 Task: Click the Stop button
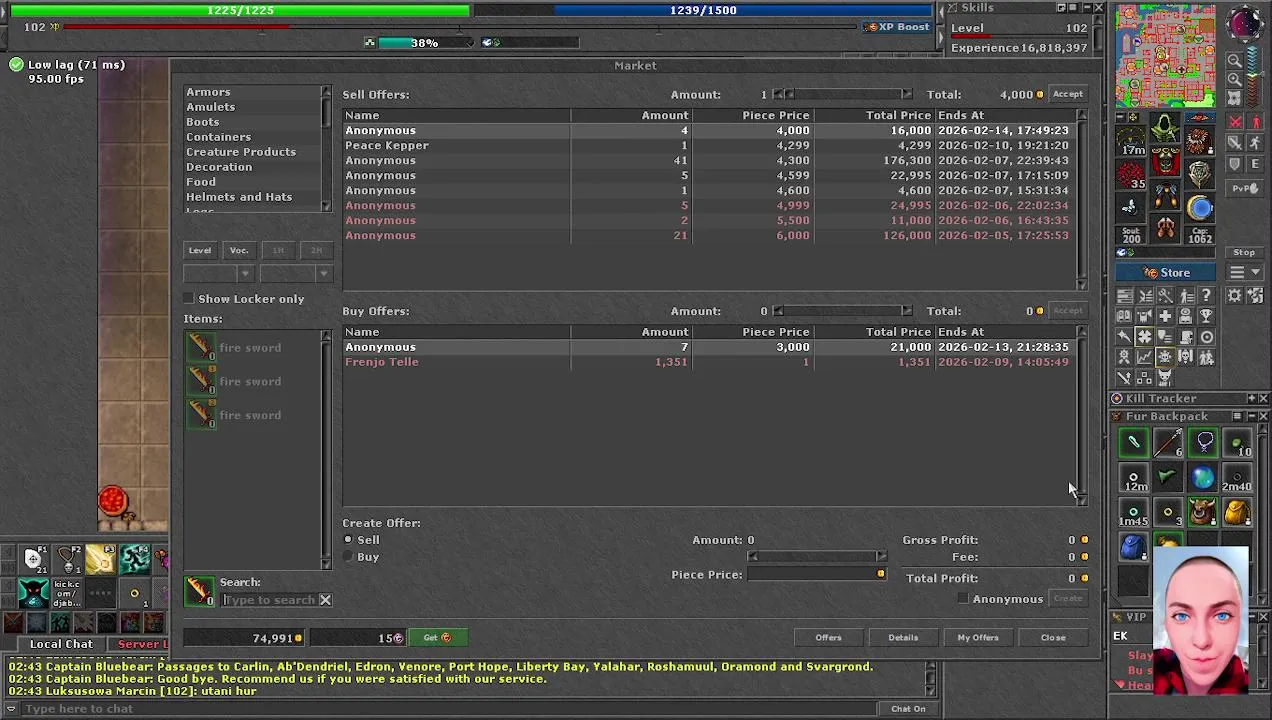click(1244, 253)
